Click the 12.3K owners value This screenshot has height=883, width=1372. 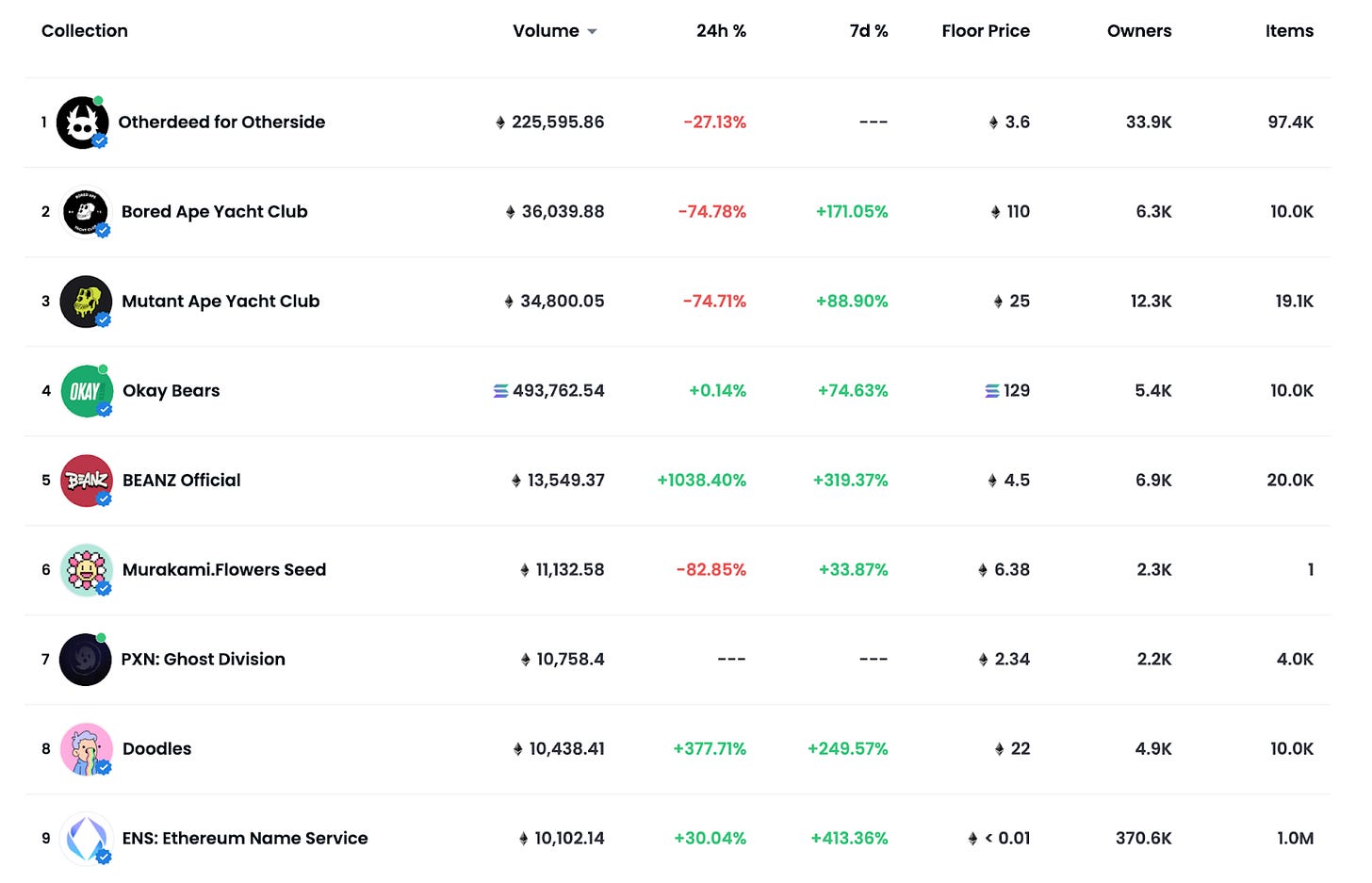pyautogui.click(x=1151, y=302)
